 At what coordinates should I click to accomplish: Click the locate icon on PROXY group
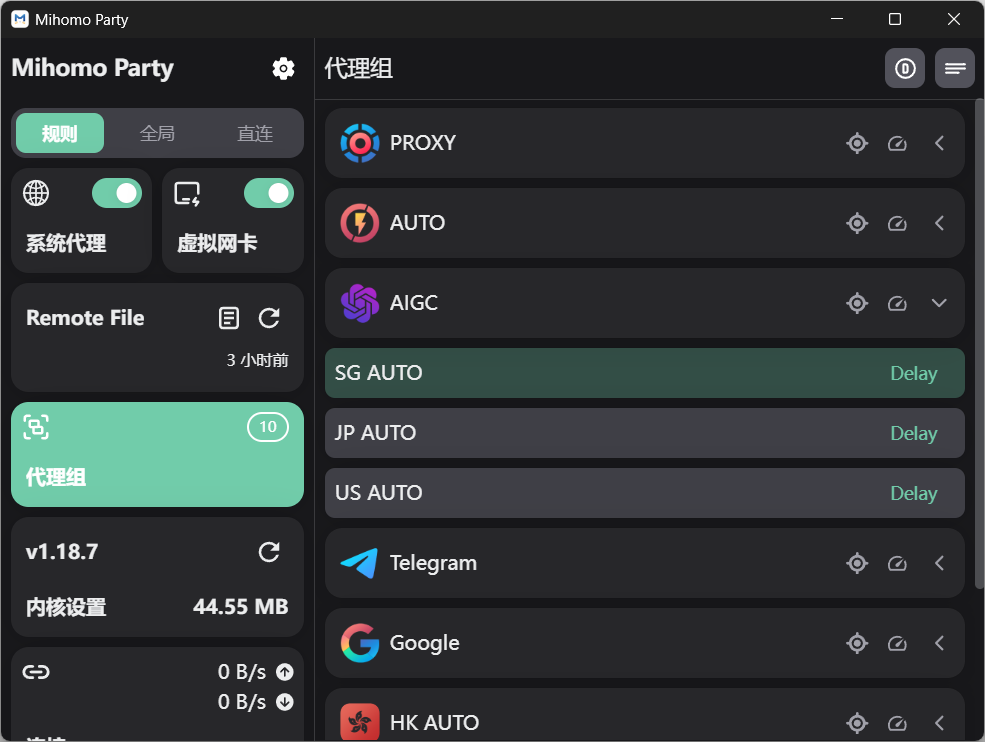pos(857,143)
